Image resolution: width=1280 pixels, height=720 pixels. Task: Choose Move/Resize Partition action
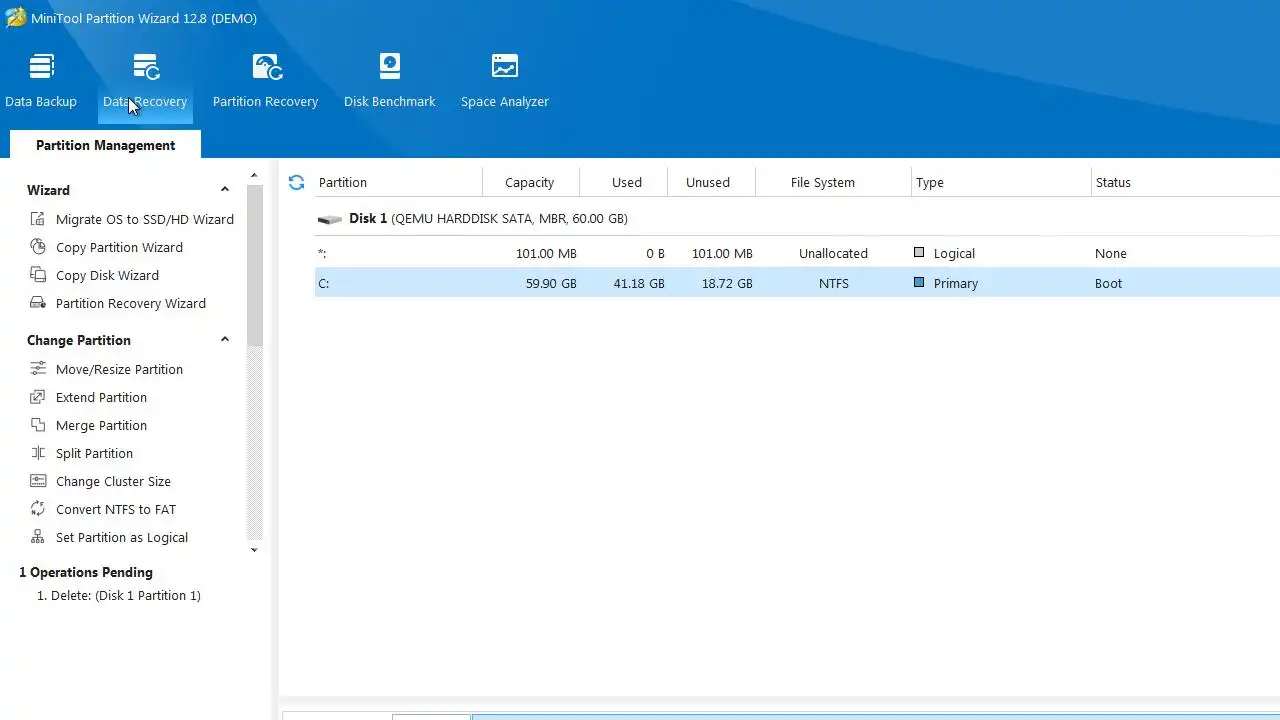(x=119, y=369)
